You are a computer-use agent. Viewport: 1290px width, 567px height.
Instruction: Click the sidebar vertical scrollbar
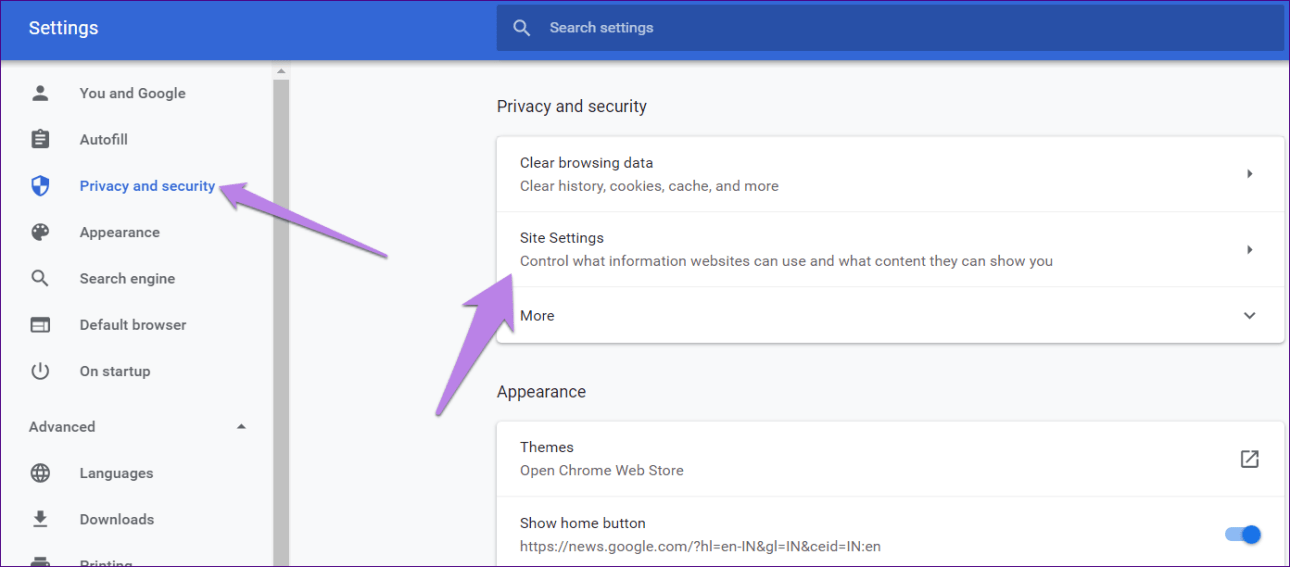pyautogui.click(x=281, y=300)
